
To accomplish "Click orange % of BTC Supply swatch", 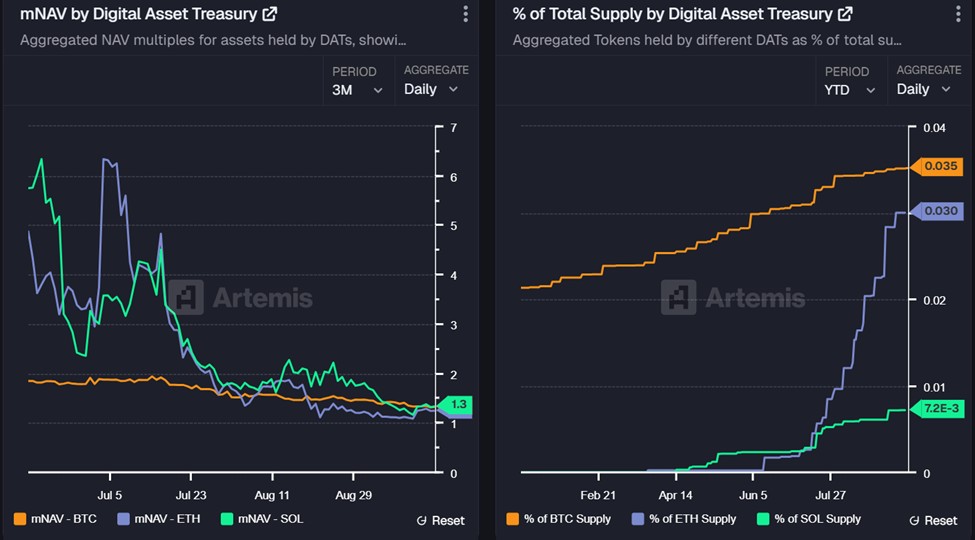I will tap(513, 519).
